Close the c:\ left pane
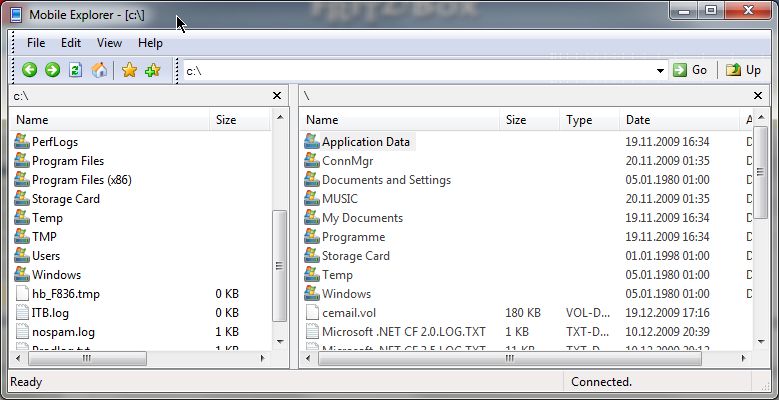This screenshot has height=400, width=779. tap(277, 96)
